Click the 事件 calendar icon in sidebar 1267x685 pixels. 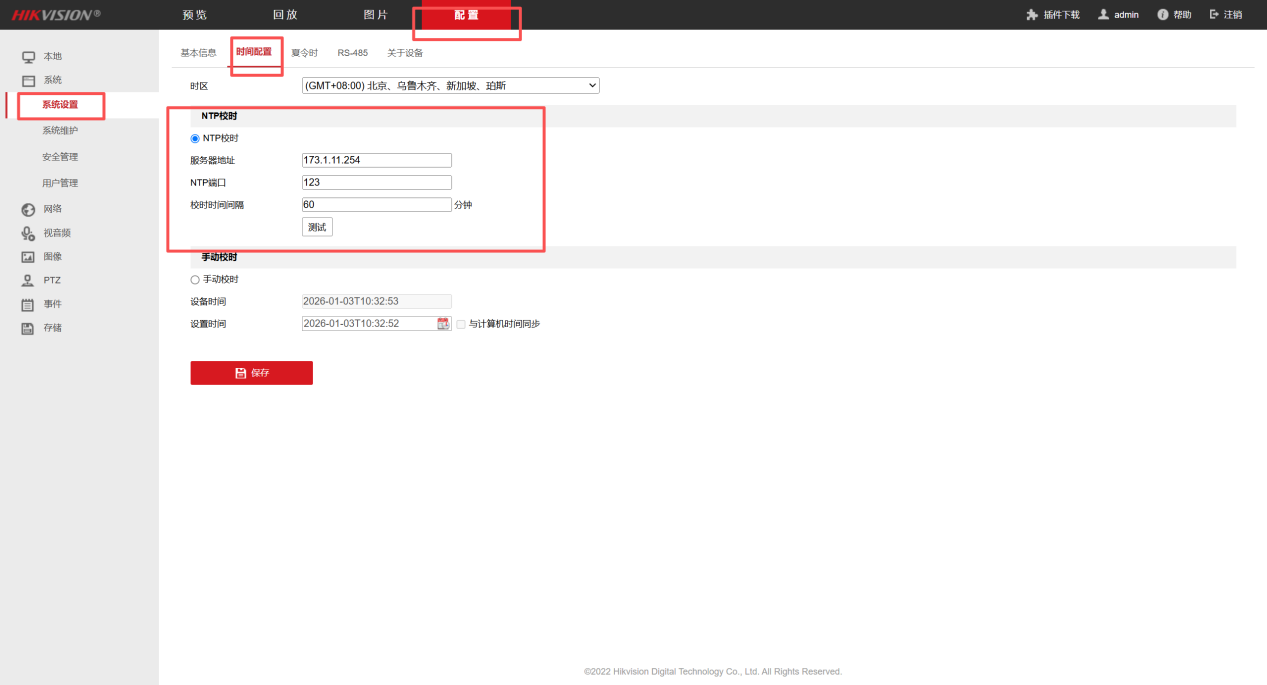[29, 305]
